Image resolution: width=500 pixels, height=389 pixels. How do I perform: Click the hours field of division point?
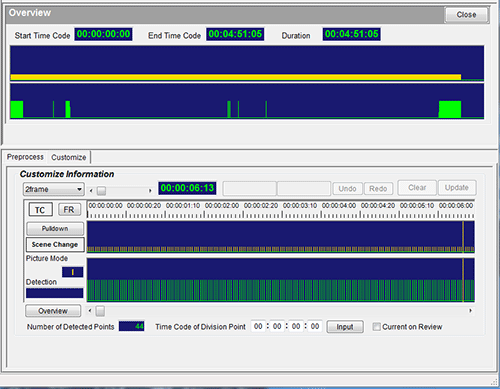(x=258, y=326)
